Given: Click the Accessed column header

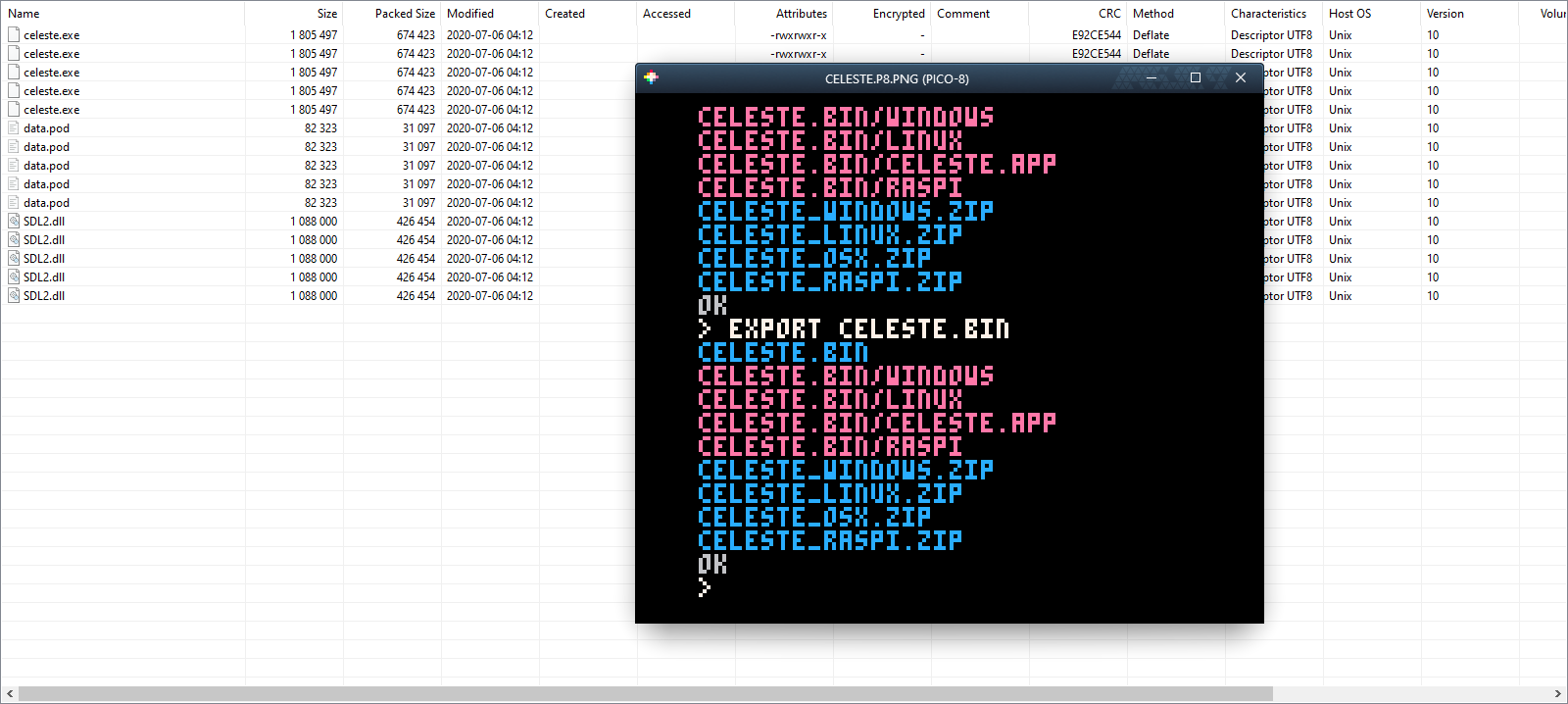Looking at the screenshot, I should (x=686, y=14).
